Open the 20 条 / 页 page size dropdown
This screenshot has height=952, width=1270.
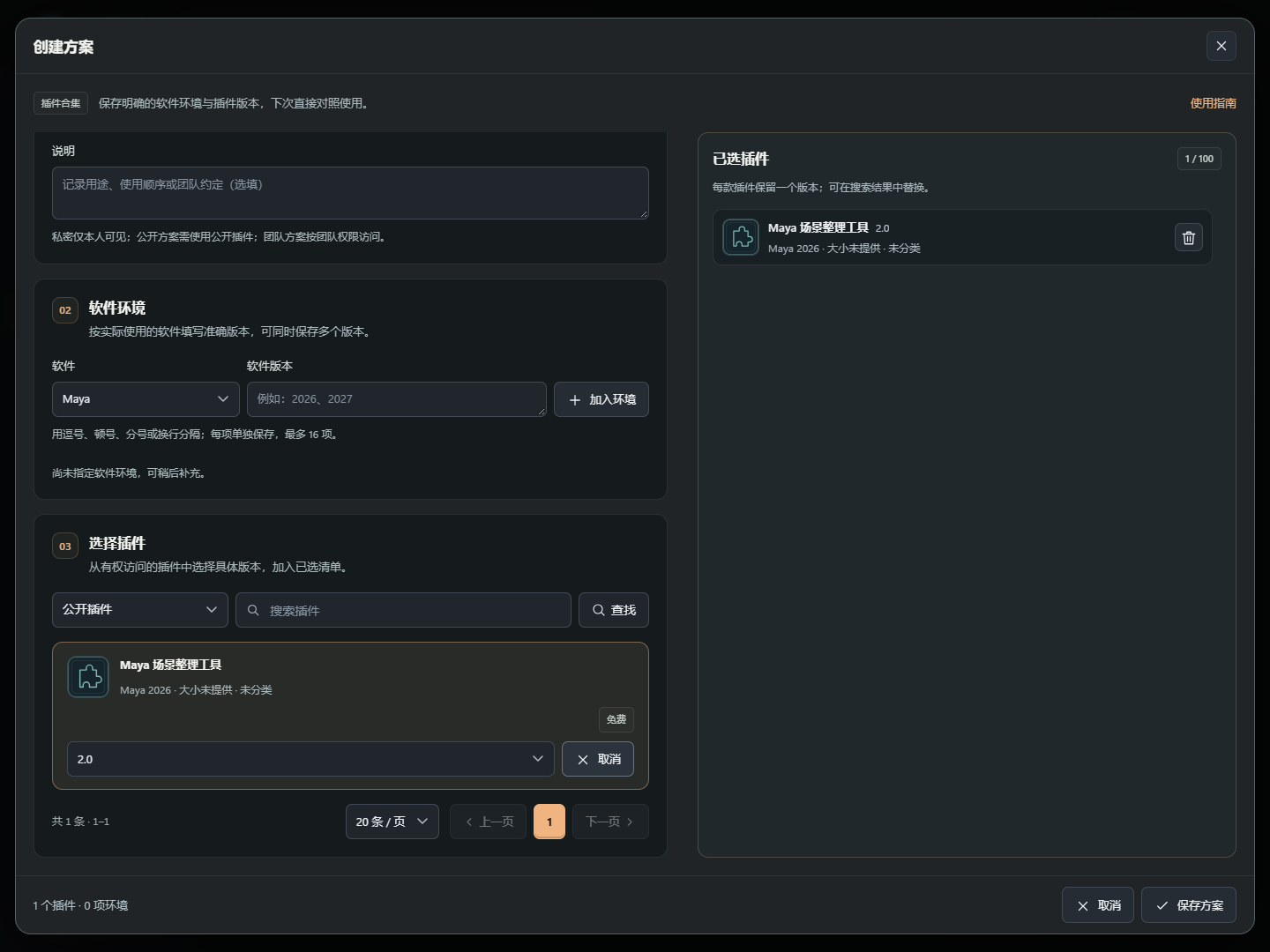(392, 822)
